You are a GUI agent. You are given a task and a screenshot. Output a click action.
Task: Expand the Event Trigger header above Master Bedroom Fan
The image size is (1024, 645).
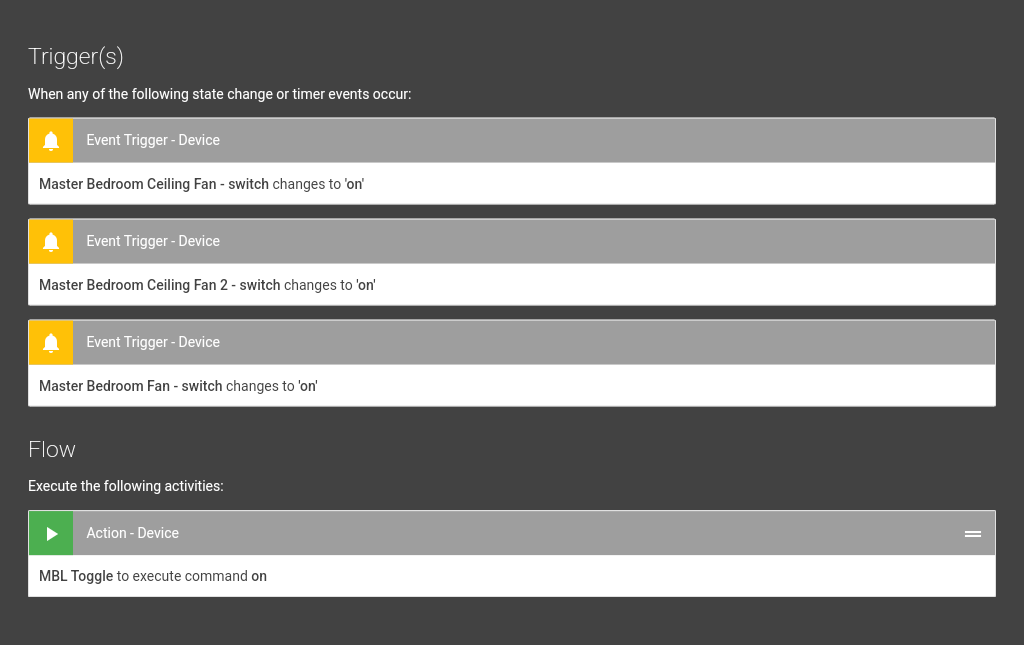tap(153, 342)
